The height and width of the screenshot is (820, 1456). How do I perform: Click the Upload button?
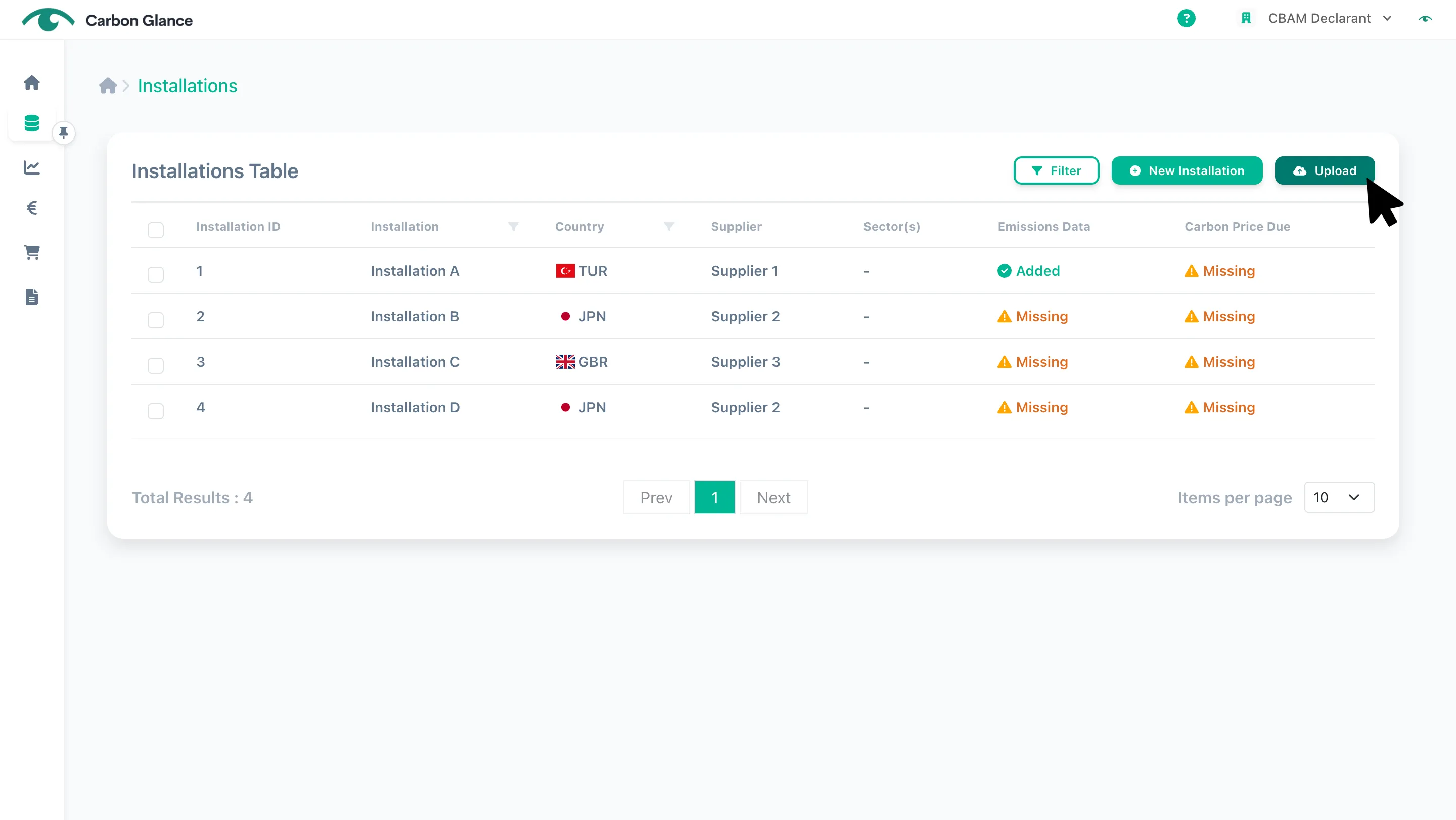[1325, 171]
